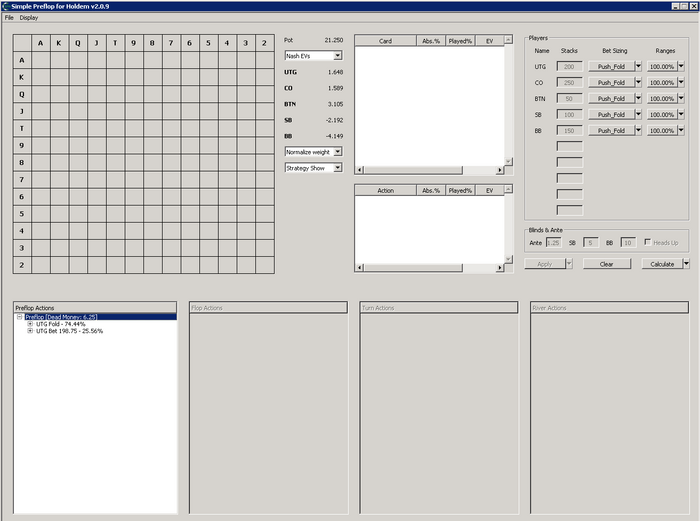Click the Calculate button

tap(662, 264)
